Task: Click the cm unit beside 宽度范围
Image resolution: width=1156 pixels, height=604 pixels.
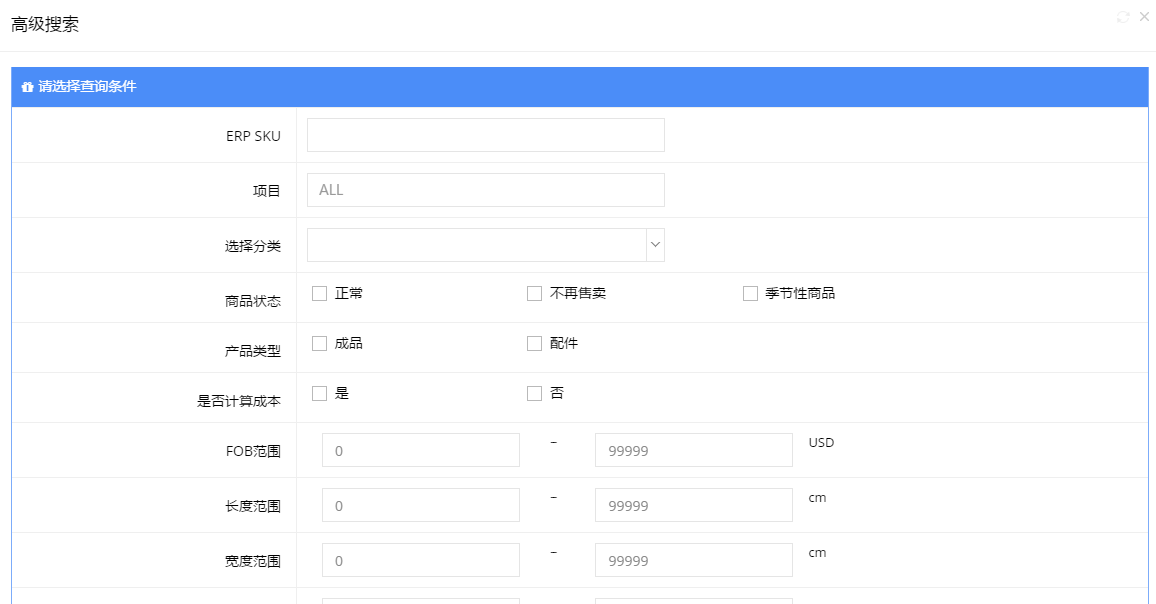Action: point(818,553)
